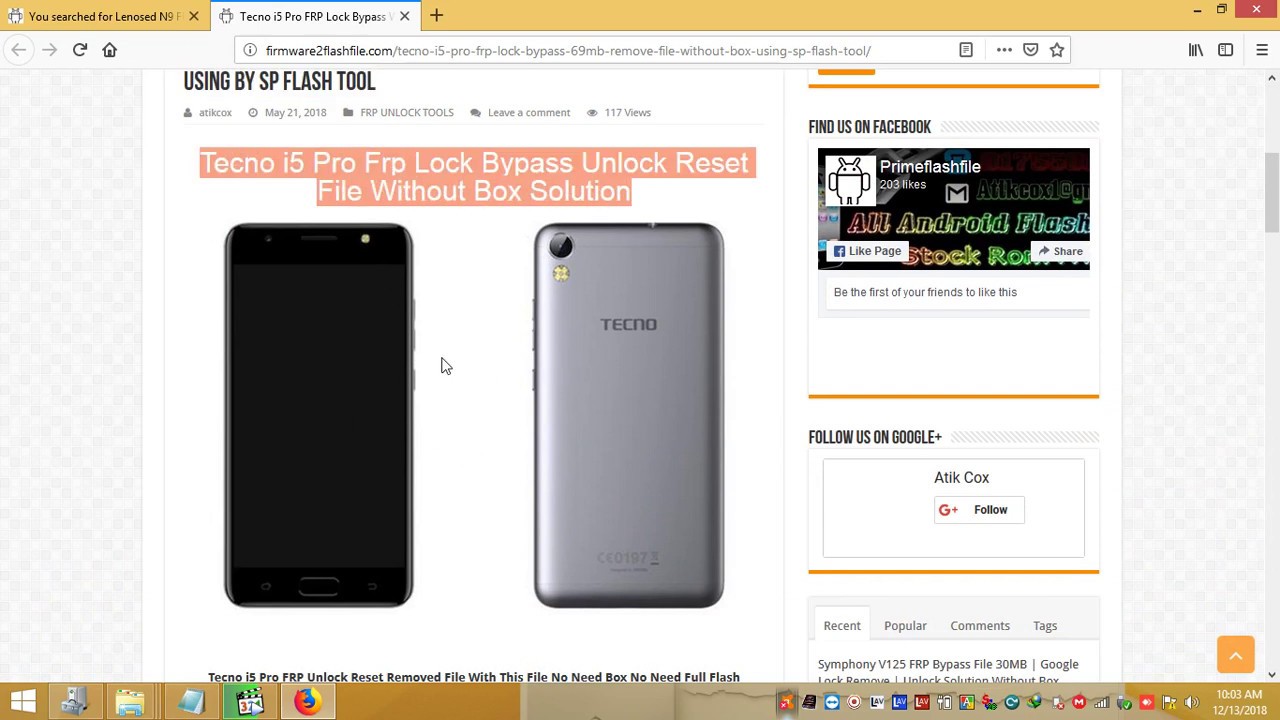Viewport: 1280px width, 720px height.
Task: Go back to the previous page
Action: click(19, 50)
